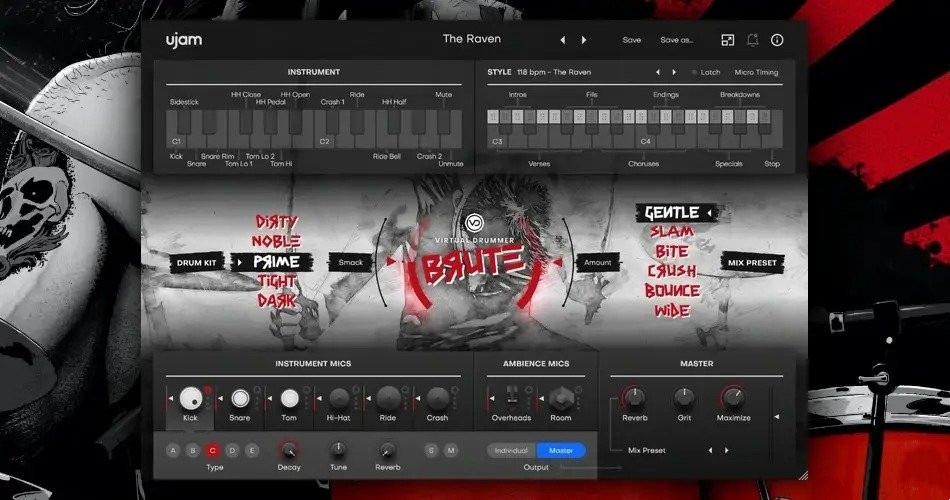
Task: Click the Tune knob
Action: click(338, 450)
